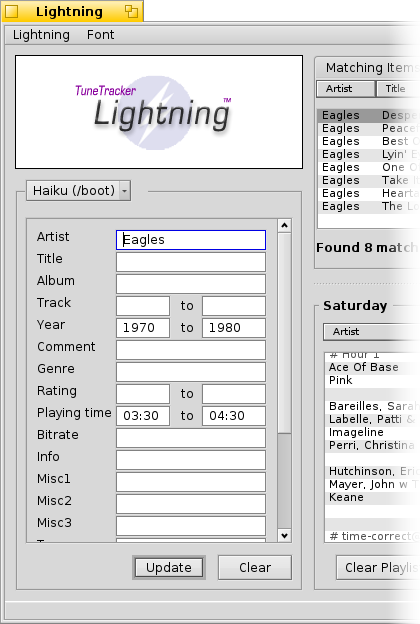Open the Lightning menu
This screenshot has width=420, height=624.
(41, 35)
